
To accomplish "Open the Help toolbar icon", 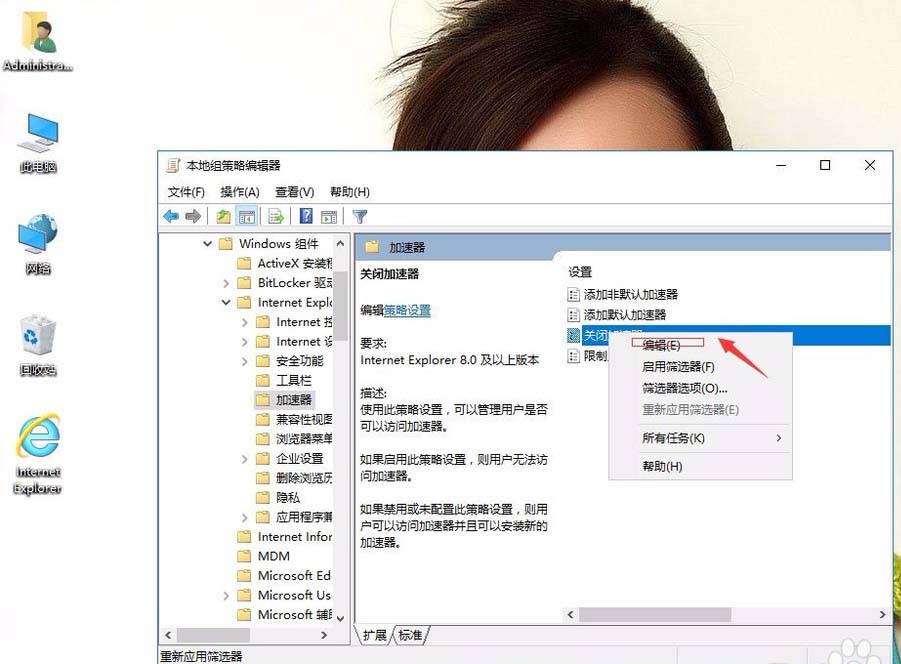I will point(306,216).
